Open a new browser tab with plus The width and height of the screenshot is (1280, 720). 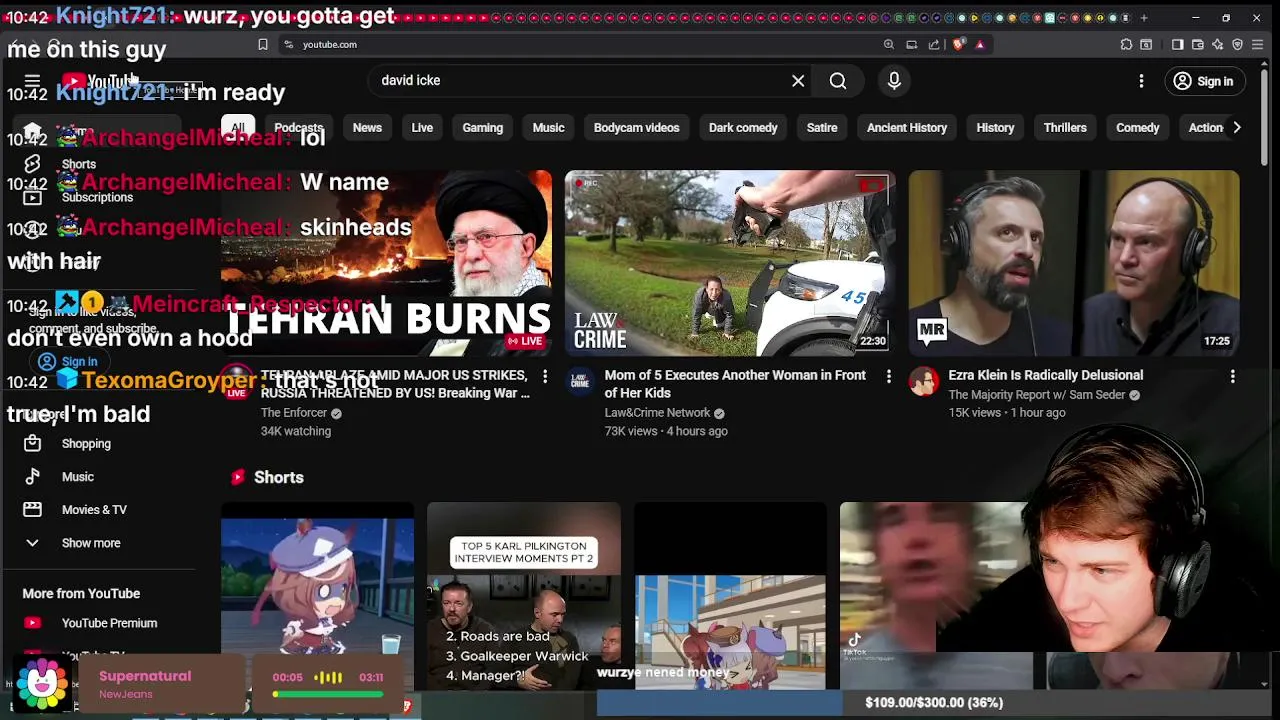pos(1144,17)
